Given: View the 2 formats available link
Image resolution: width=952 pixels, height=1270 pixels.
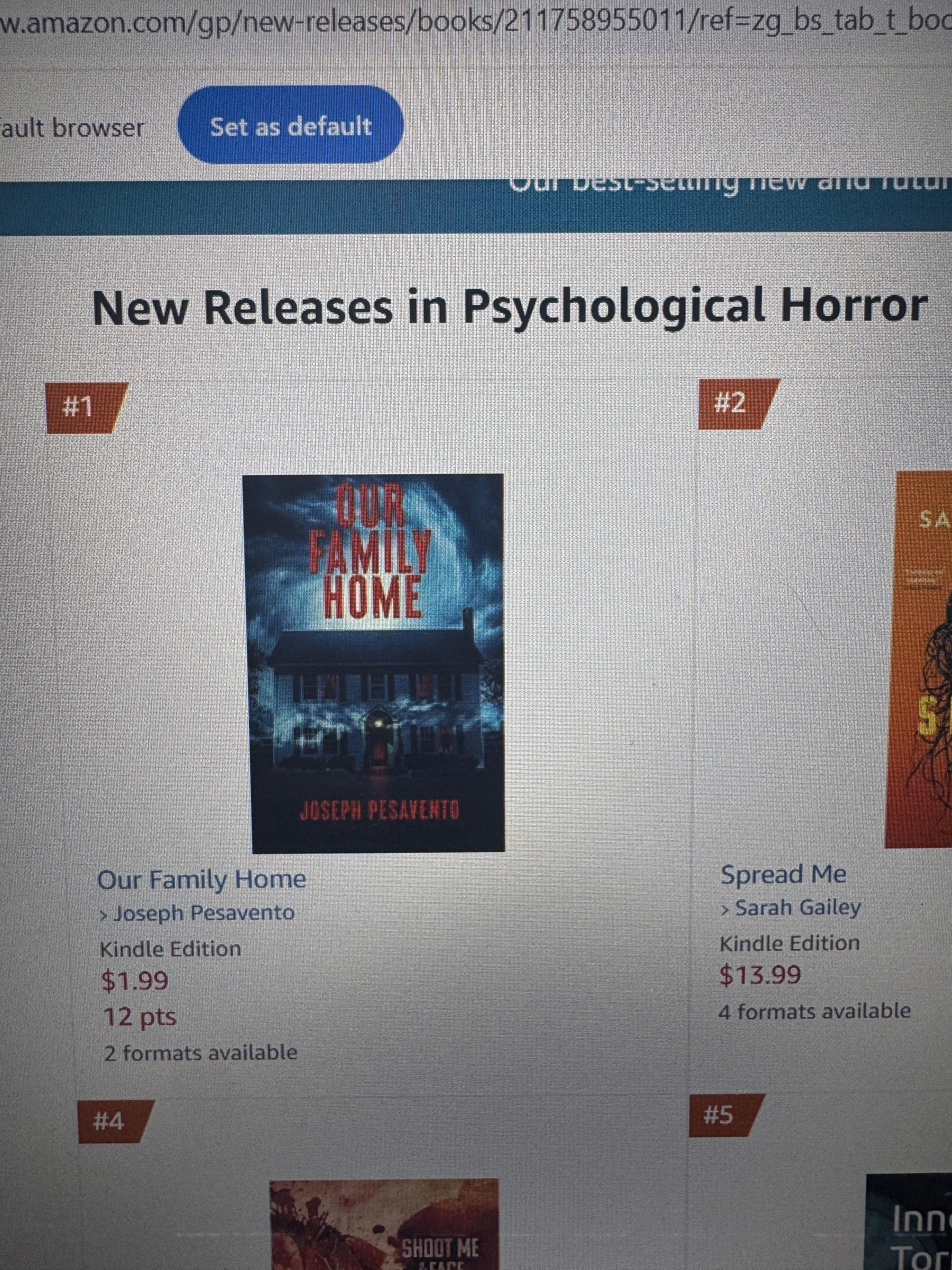Looking at the screenshot, I should tap(201, 1052).
